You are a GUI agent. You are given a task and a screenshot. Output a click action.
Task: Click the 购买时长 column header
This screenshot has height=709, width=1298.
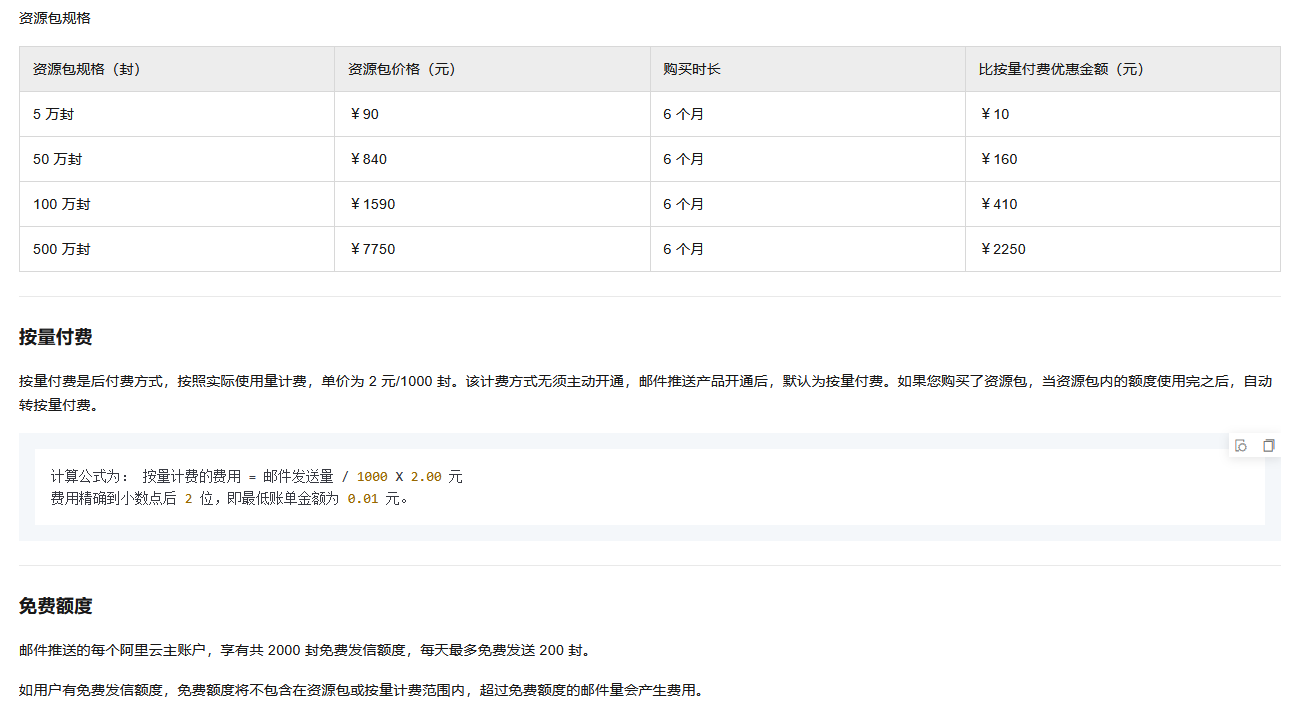coord(692,69)
